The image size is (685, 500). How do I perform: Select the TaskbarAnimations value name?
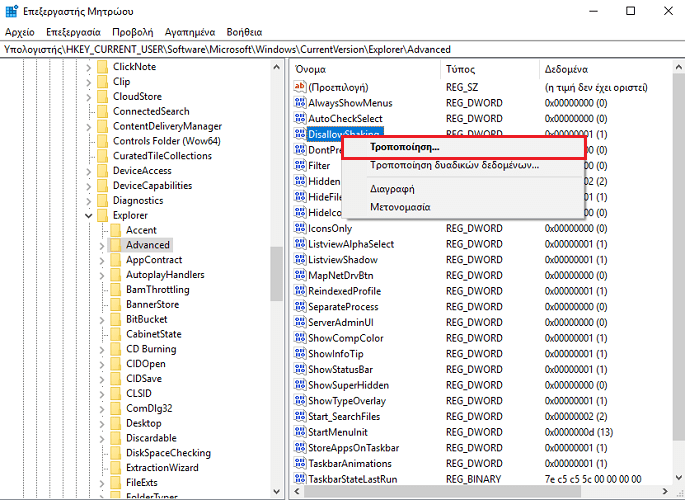click(x=350, y=463)
